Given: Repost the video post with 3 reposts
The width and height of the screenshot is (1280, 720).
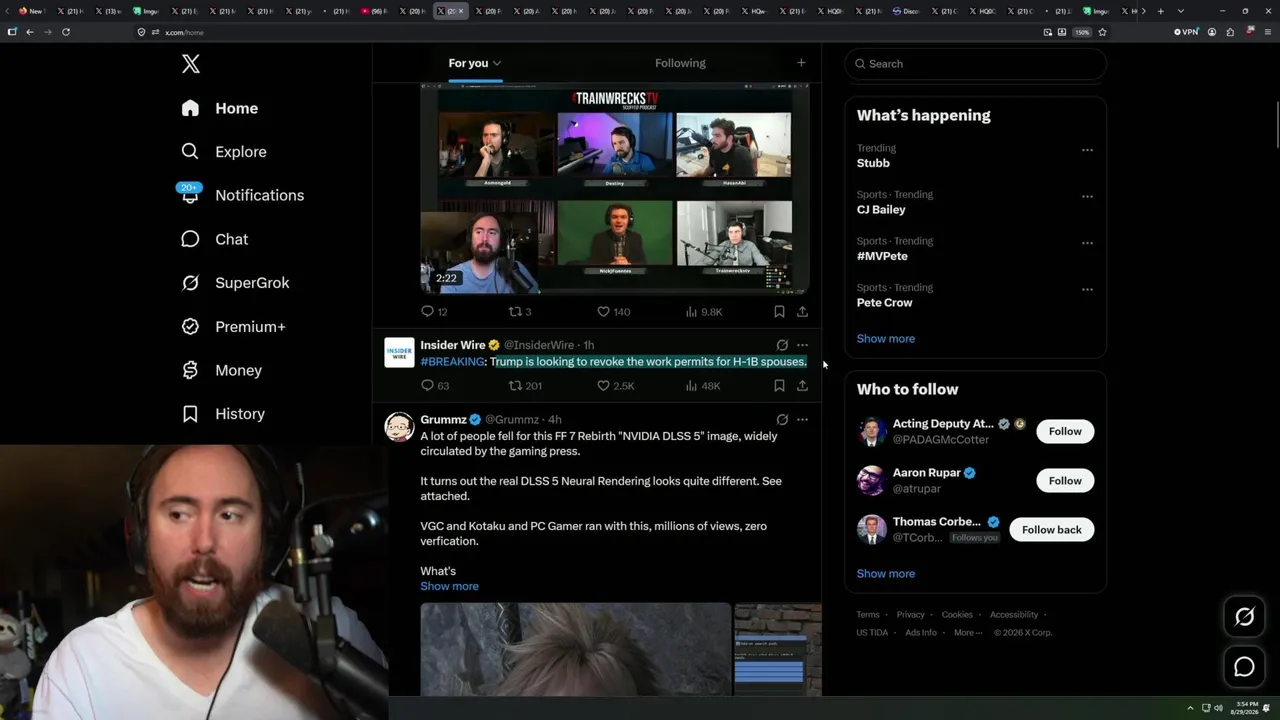Looking at the screenshot, I should pos(520,311).
